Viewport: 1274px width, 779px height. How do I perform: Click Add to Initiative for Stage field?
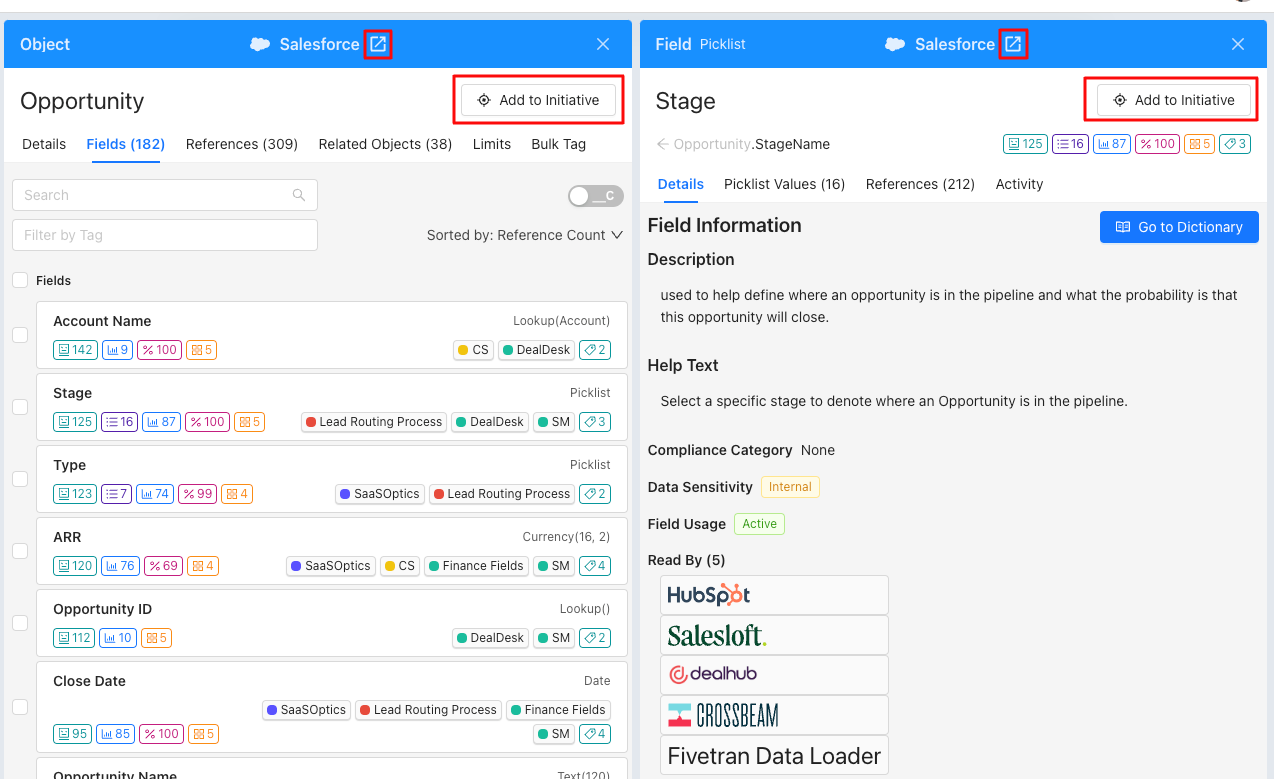(x=1174, y=100)
